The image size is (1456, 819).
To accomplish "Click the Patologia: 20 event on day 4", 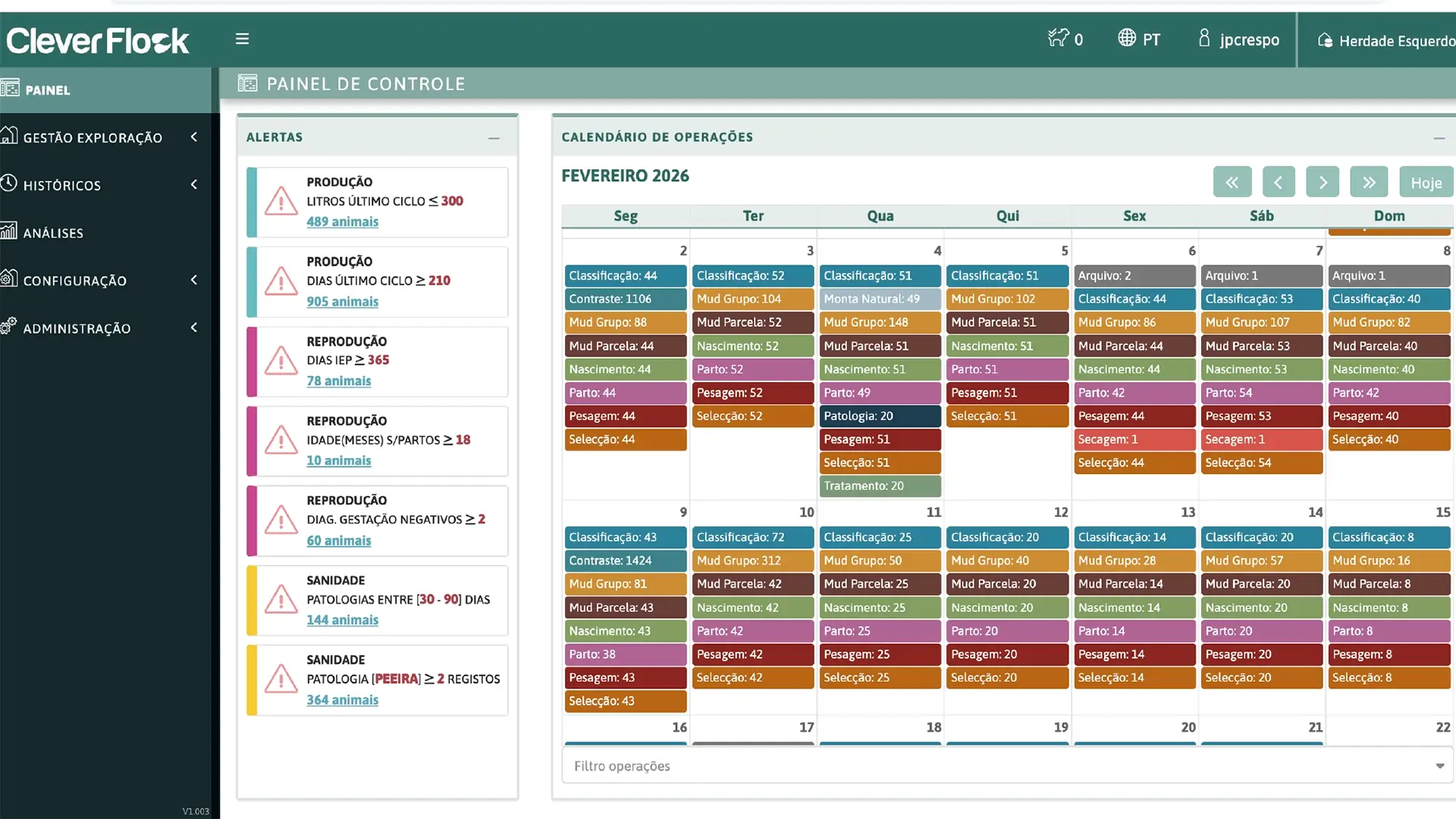I will click(x=880, y=416).
